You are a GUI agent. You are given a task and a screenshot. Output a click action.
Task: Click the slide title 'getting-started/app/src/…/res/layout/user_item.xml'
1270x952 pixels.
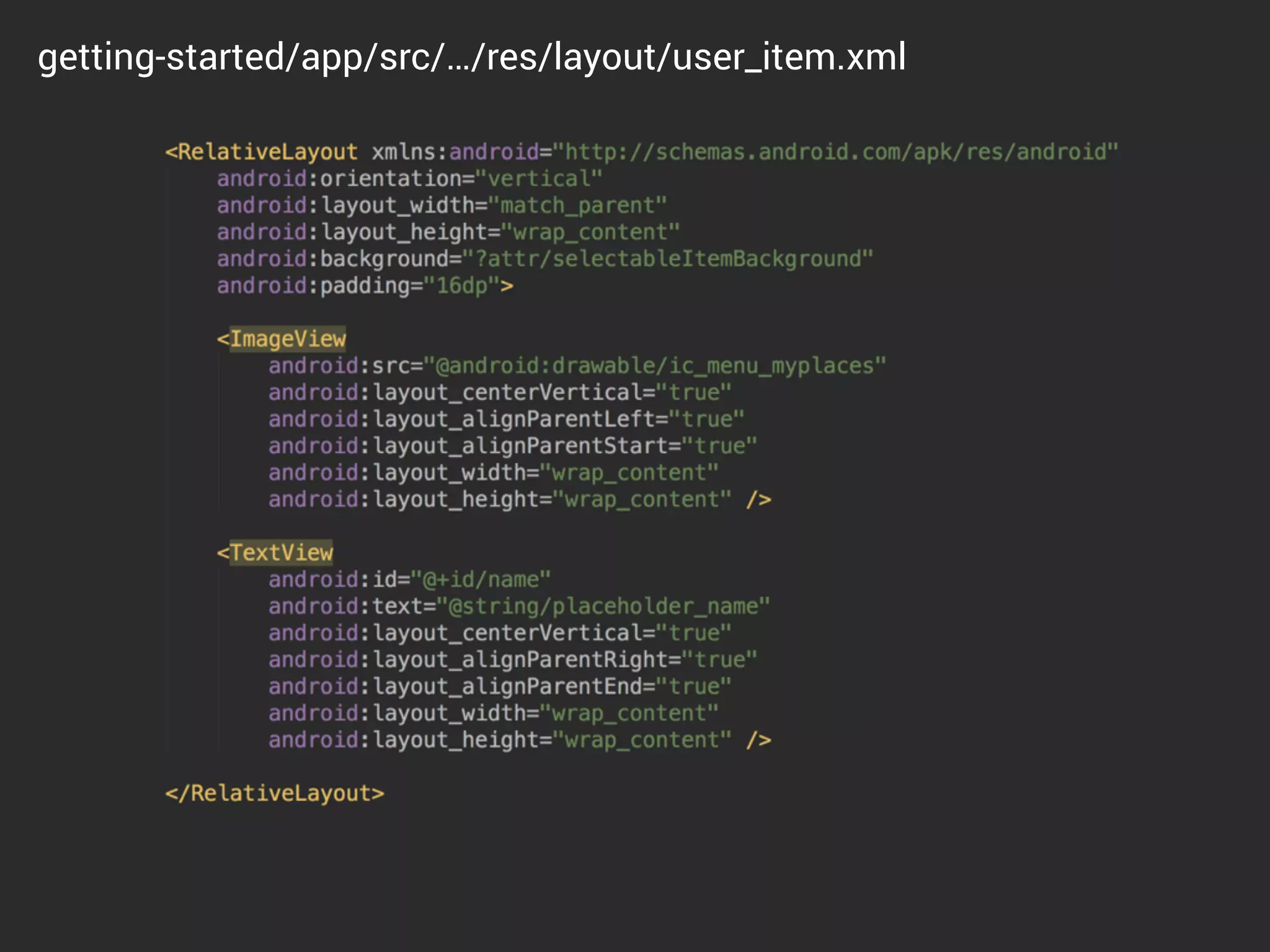[472, 57]
